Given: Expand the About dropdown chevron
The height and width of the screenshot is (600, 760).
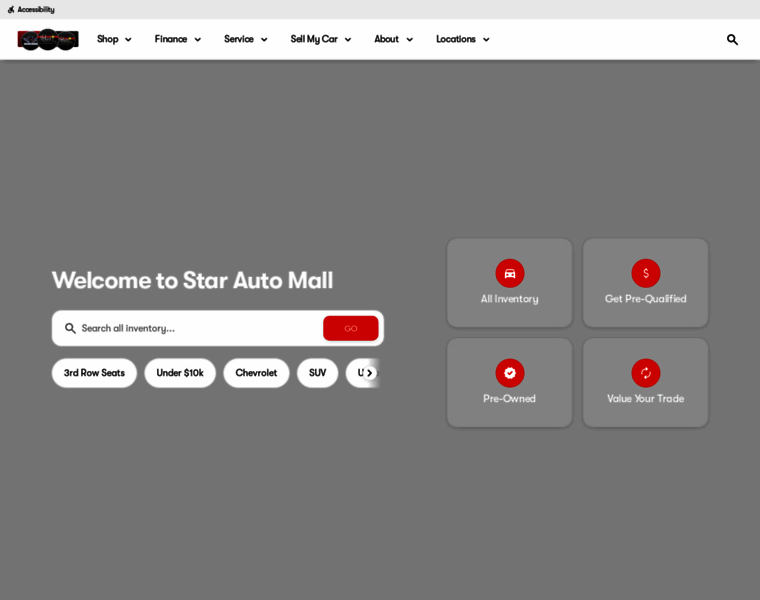Looking at the screenshot, I should tap(409, 40).
